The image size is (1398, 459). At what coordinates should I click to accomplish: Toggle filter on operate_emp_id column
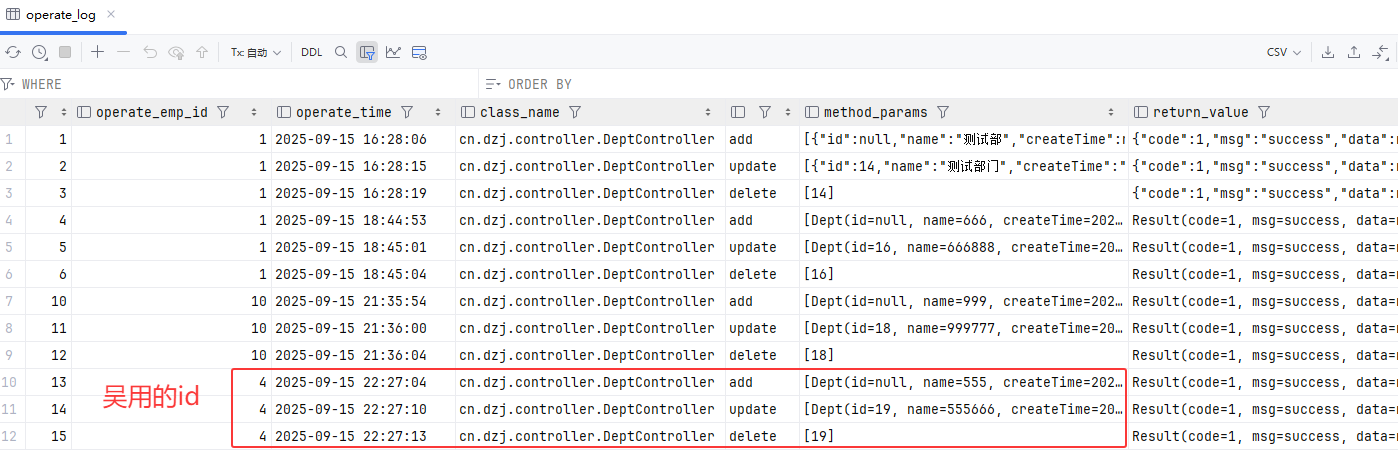point(223,112)
